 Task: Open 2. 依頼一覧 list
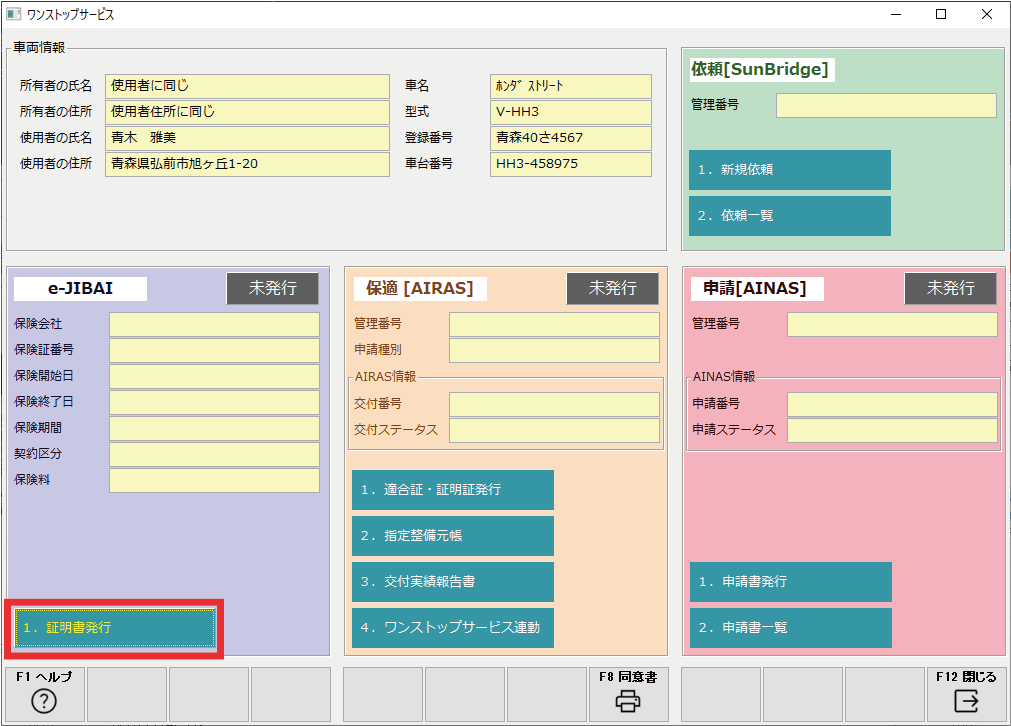(x=790, y=215)
